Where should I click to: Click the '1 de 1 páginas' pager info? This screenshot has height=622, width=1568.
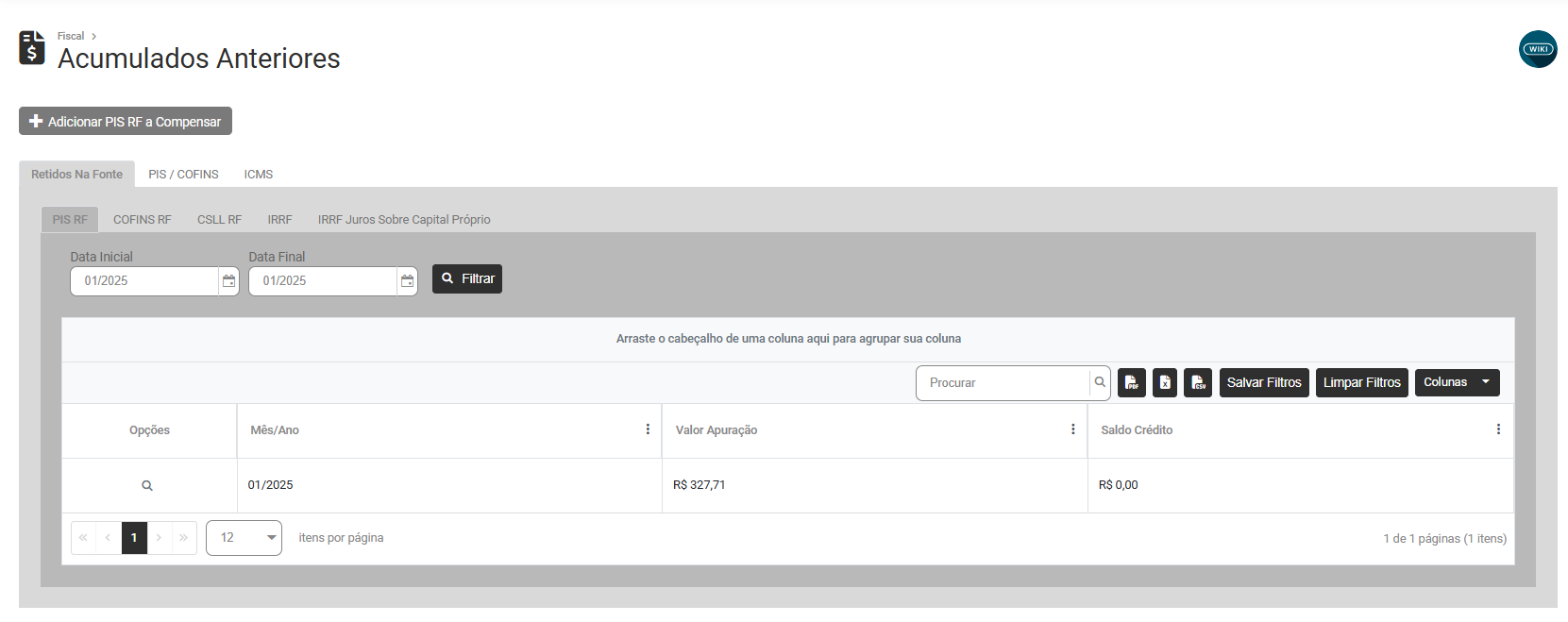[x=1444, y=539]
